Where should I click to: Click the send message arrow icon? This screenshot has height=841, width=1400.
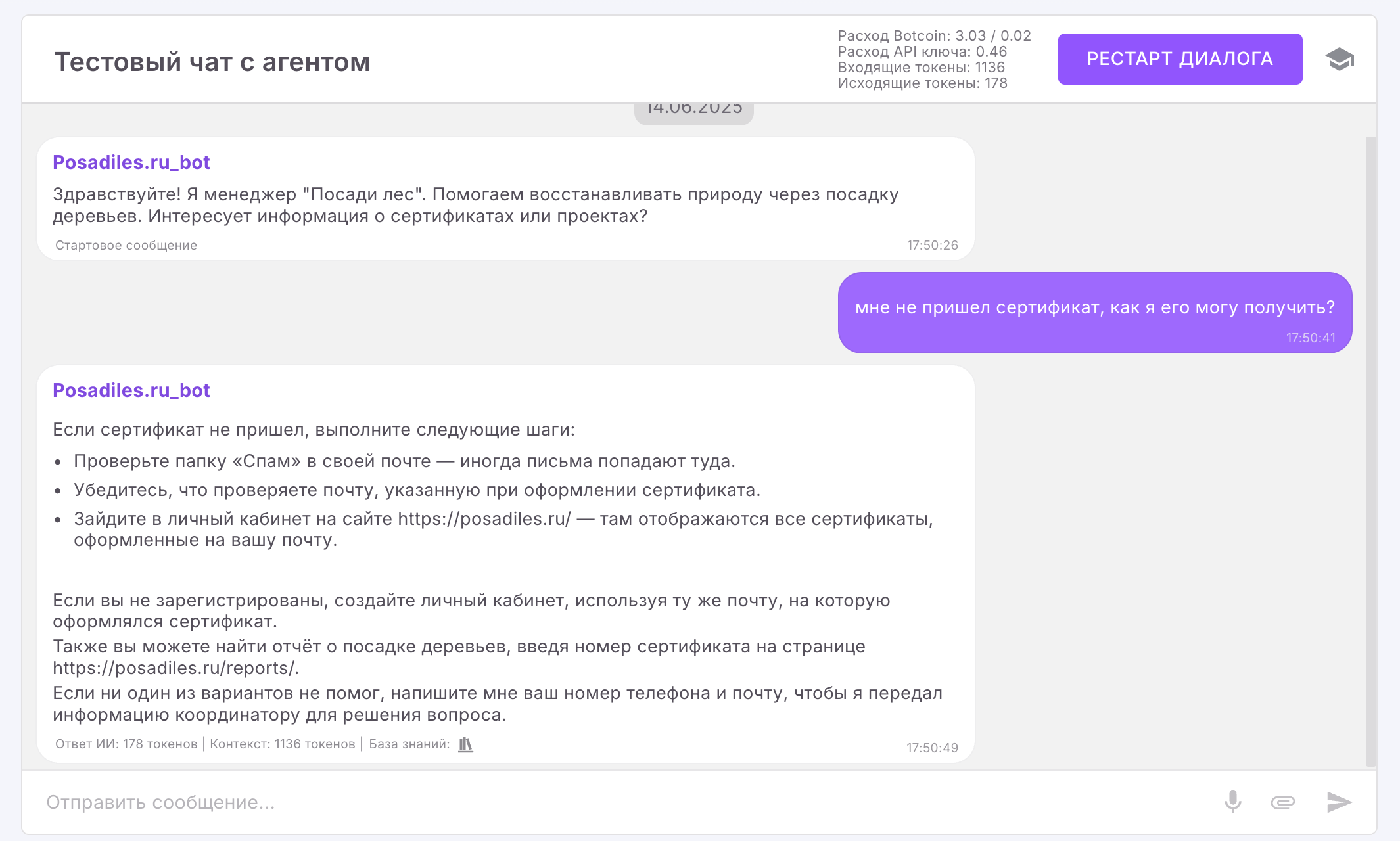click(x=1338, y=802)
